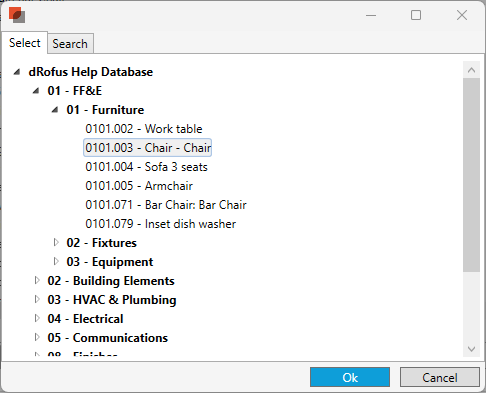
Task: Pick the 0101.005 - Armchair item
Action: (x=139, y=186)
